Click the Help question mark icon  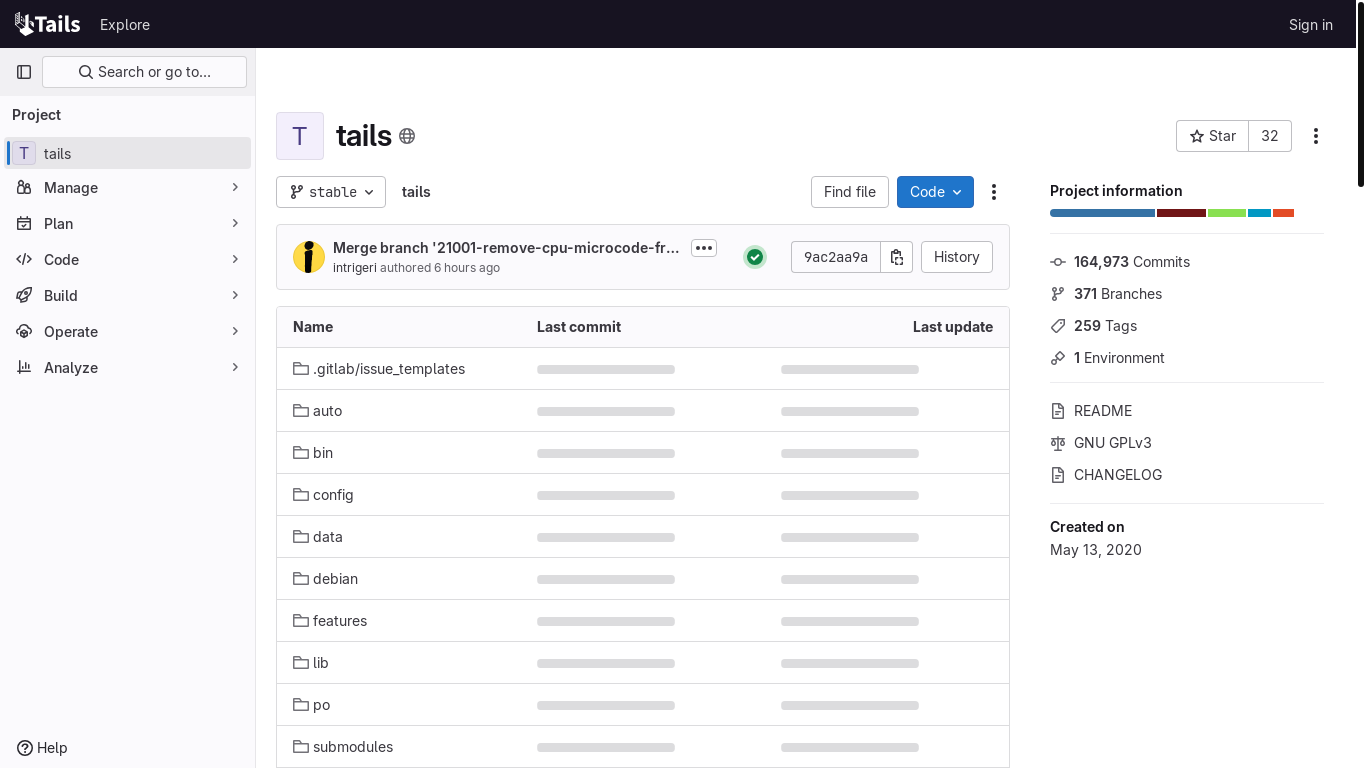coord(25,748)
